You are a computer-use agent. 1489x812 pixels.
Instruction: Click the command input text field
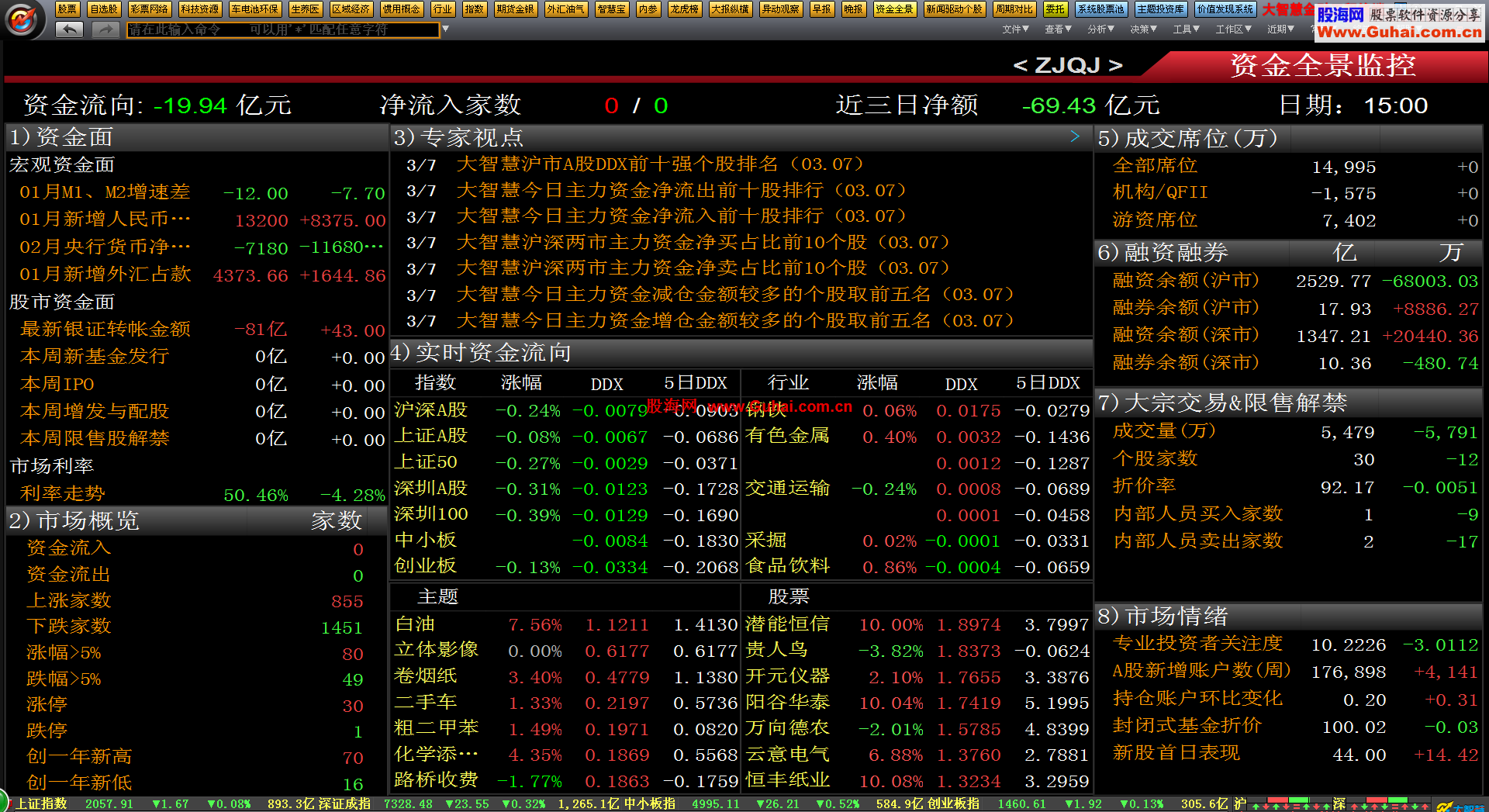point(282,29)
